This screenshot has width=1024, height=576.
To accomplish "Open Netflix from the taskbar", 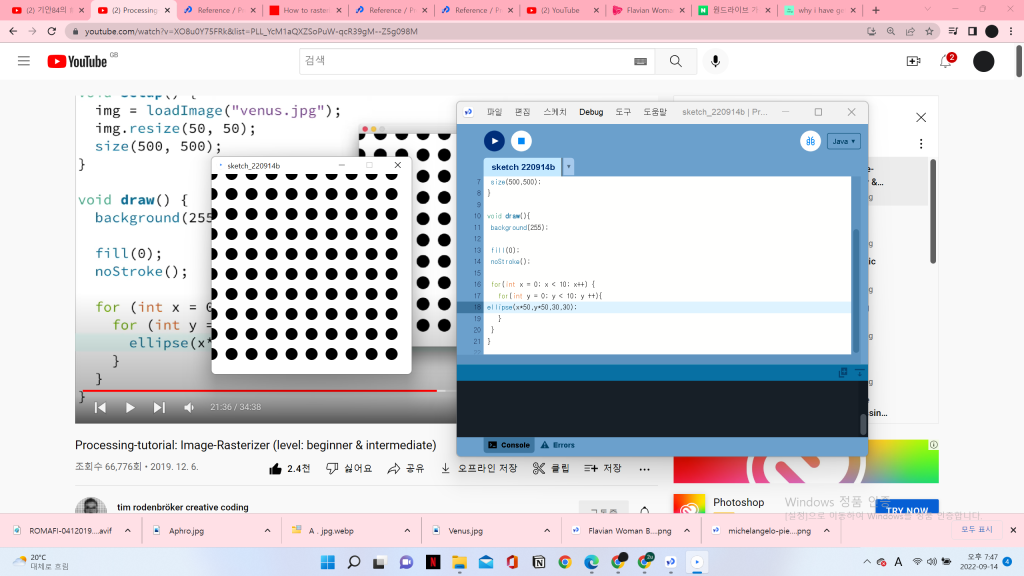I will point(433,562).
